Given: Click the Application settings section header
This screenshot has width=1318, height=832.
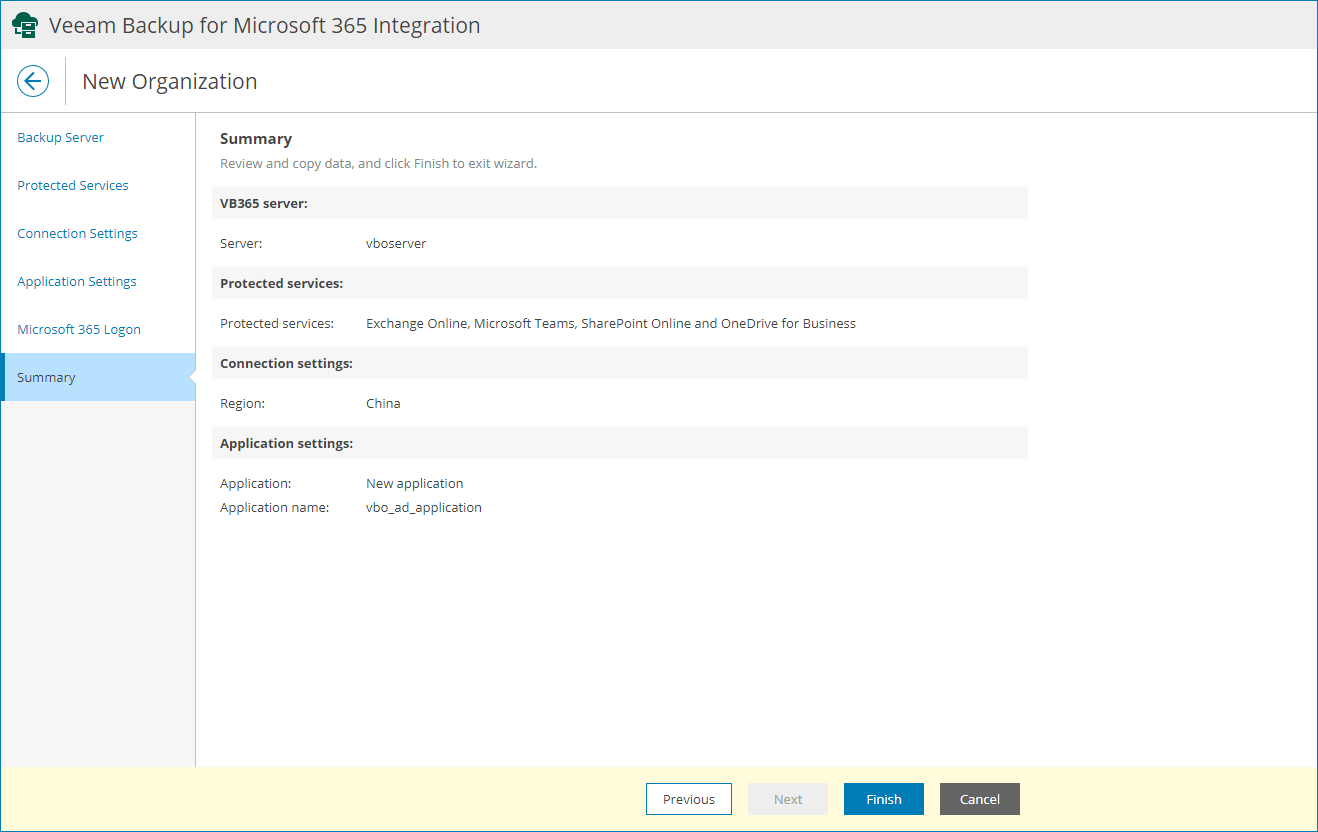Looking at the screenshot, I should tap(620, 443).
